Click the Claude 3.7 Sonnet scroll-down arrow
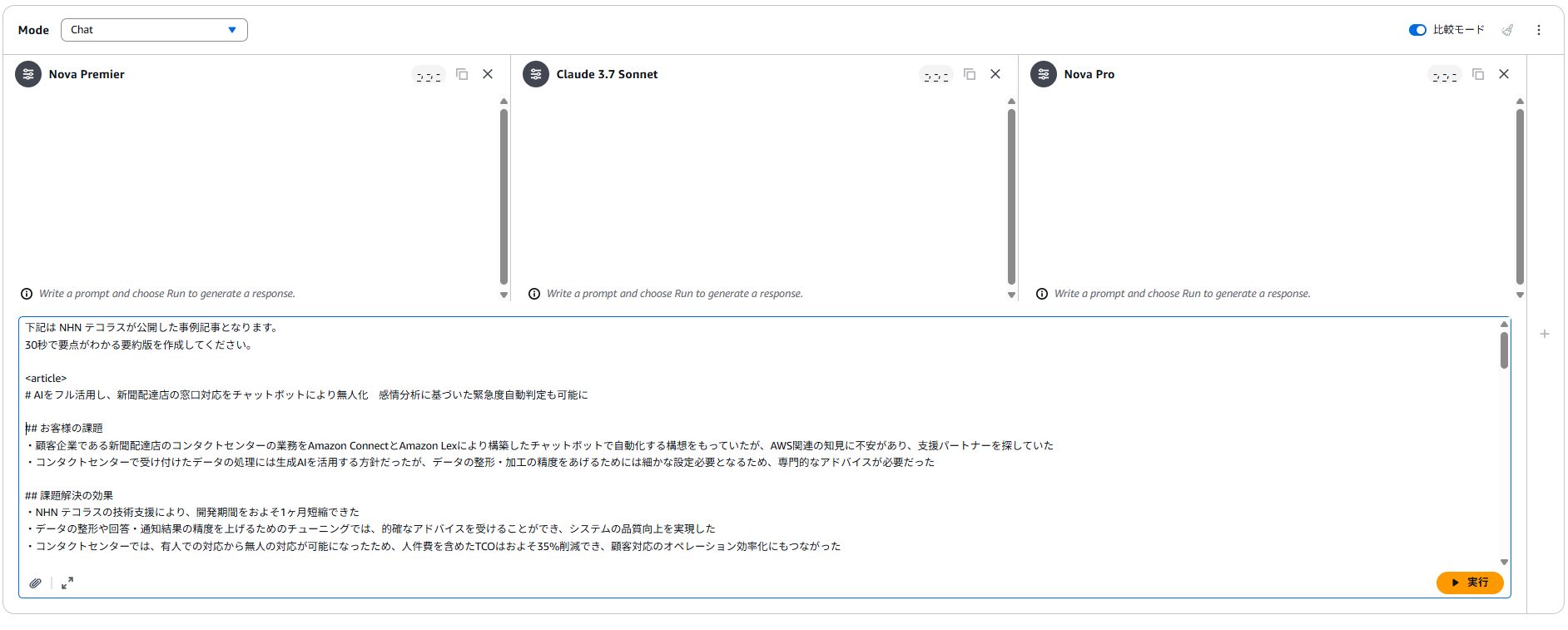The width and height of the screenshot is (1568, 630). (1011, 295)
